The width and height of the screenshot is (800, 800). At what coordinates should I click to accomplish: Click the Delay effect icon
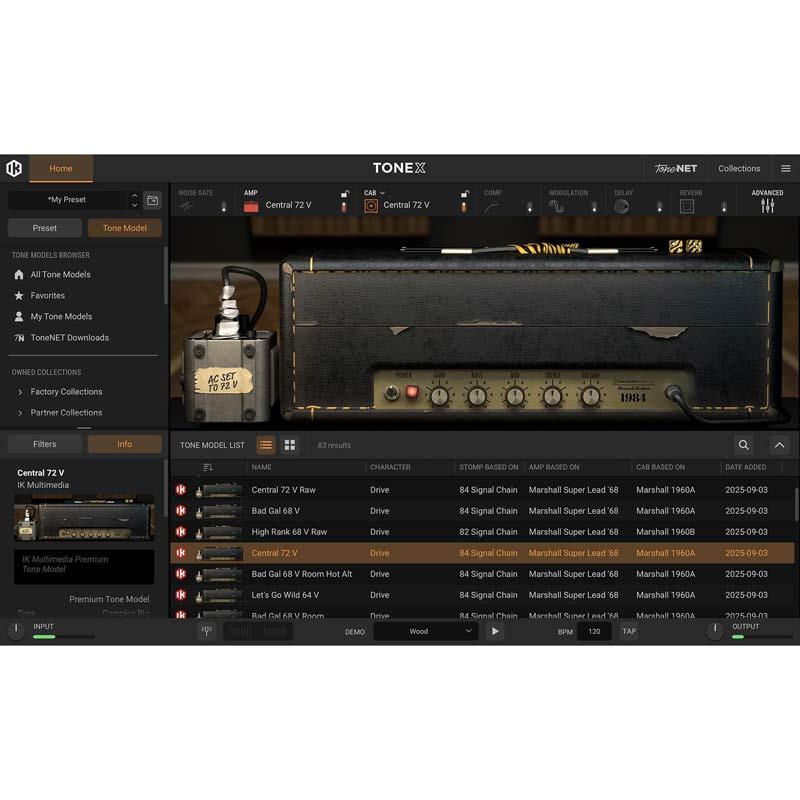[x=622, y=206]
